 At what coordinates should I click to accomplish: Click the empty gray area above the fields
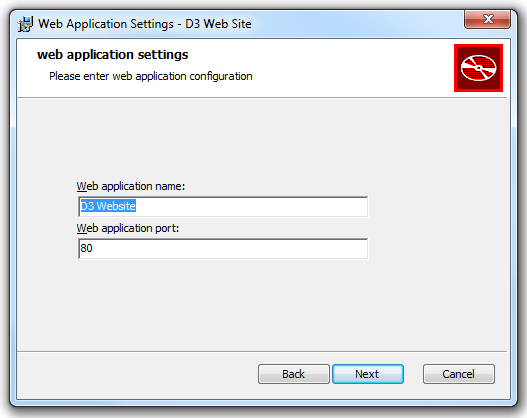[261, 138]
